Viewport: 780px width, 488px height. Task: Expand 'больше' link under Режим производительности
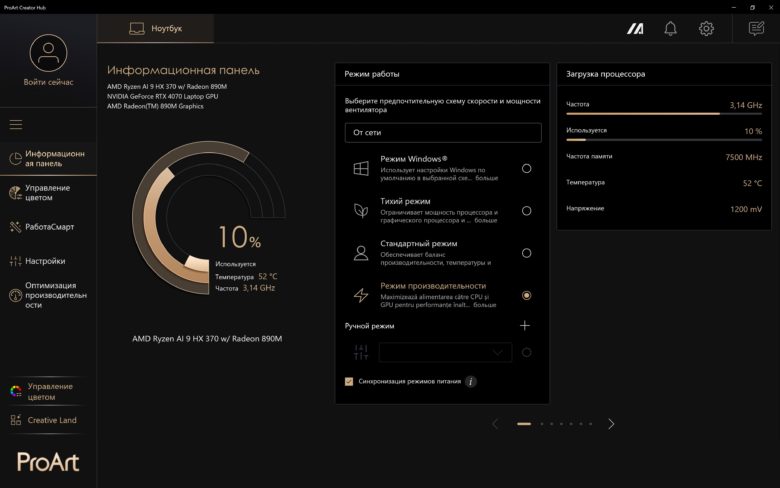pos(485,305)
